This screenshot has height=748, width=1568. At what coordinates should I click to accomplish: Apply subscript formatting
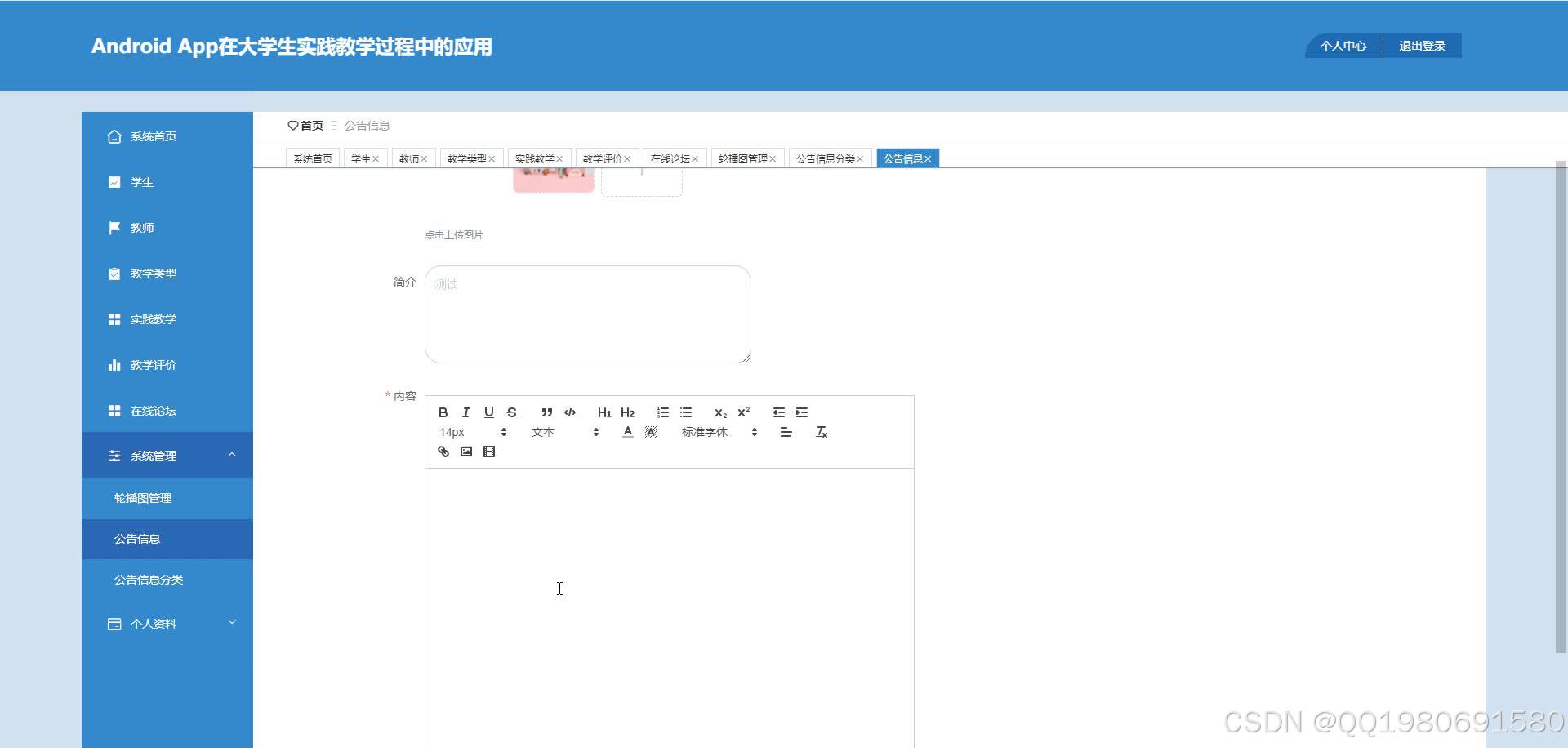pyautogui.click(x=719, y=412)
